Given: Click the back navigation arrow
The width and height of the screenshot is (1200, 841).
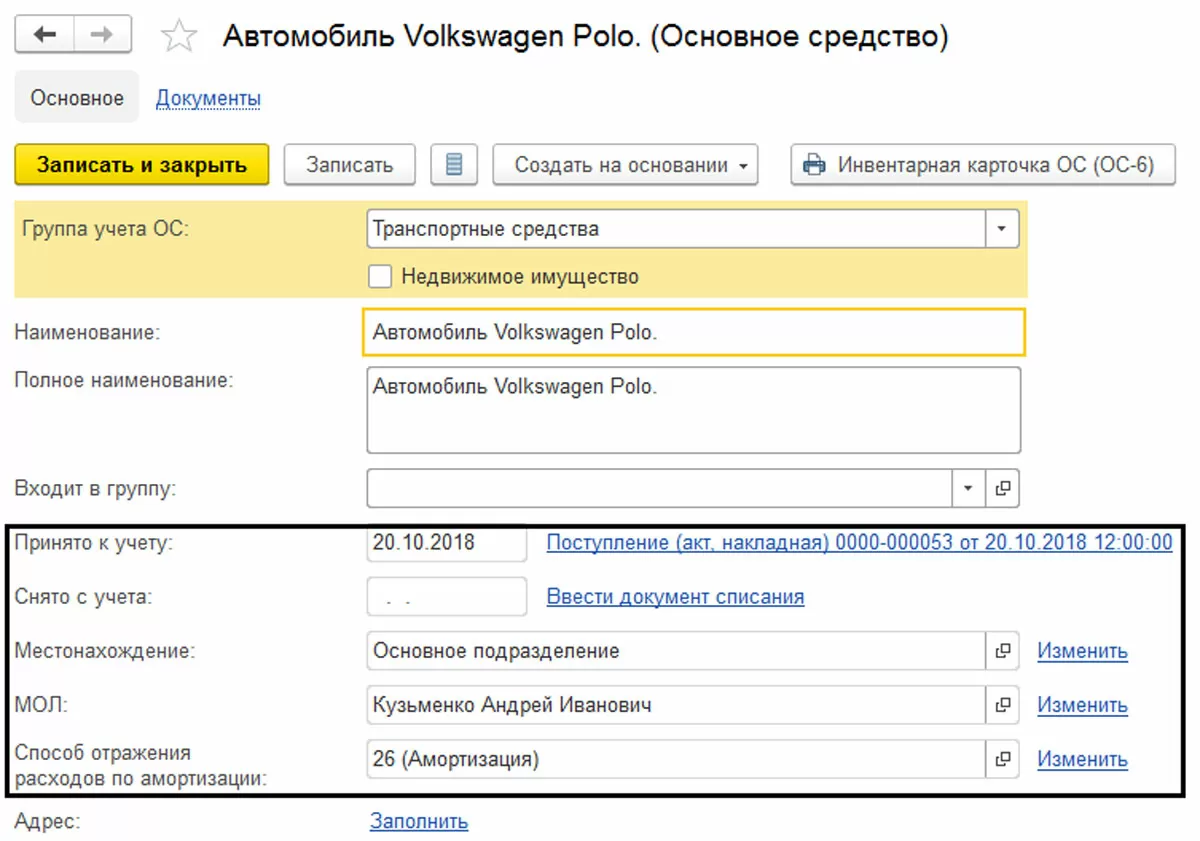Looking at the screenshot, I should coord(45,35).
